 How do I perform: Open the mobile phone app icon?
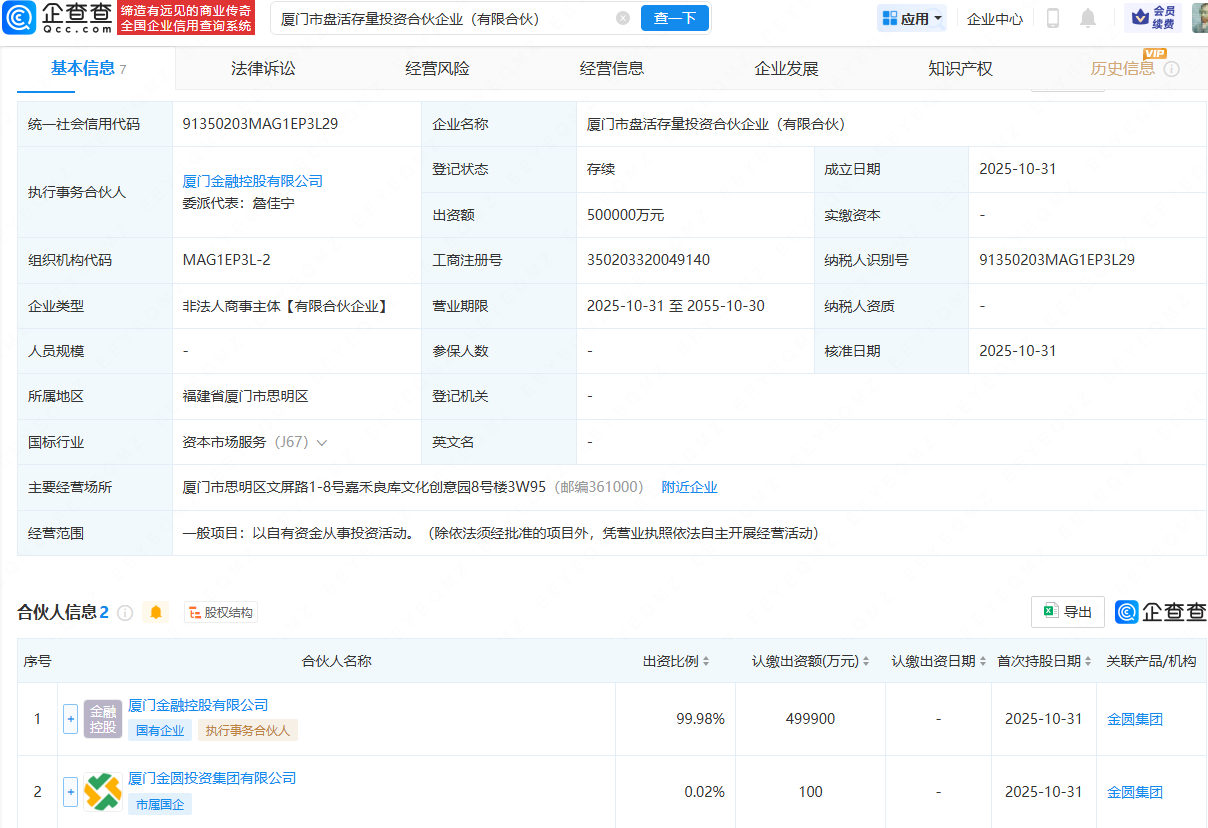point(1052,18)
